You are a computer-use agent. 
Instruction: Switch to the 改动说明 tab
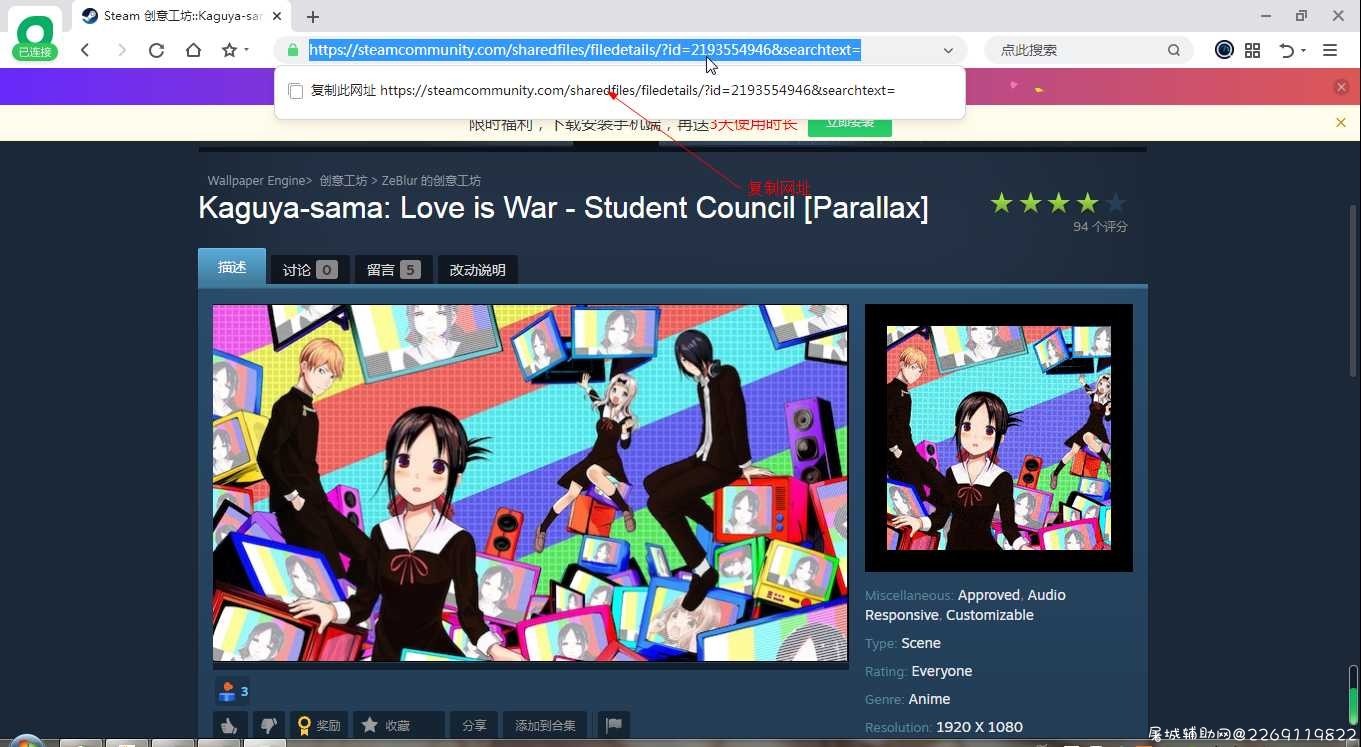[x=477, y=269]
